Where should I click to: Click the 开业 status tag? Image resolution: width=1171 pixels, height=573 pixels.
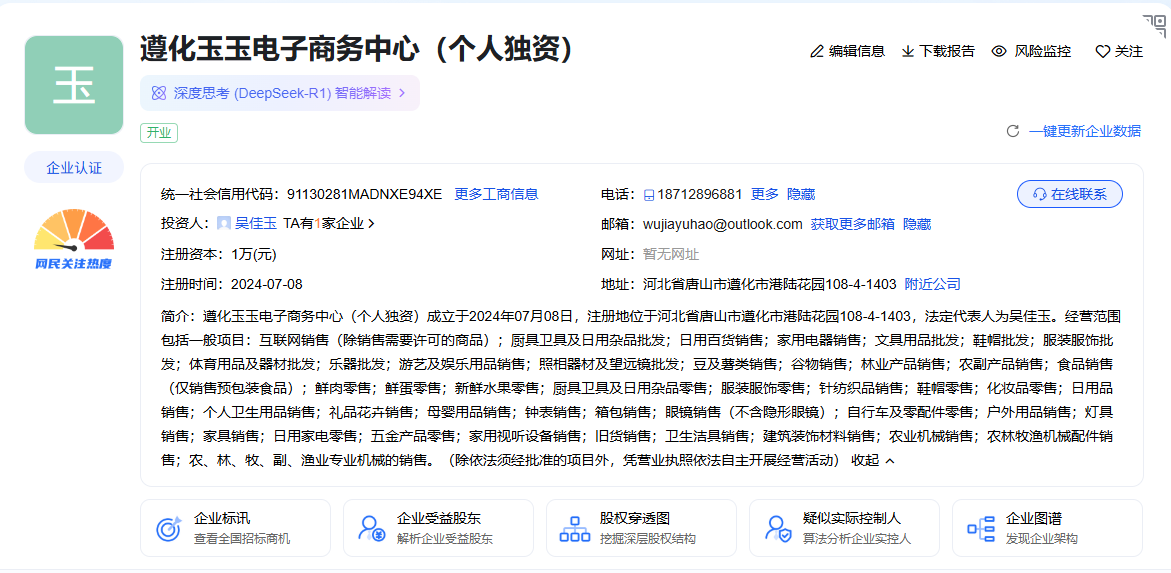coord(159,133)
